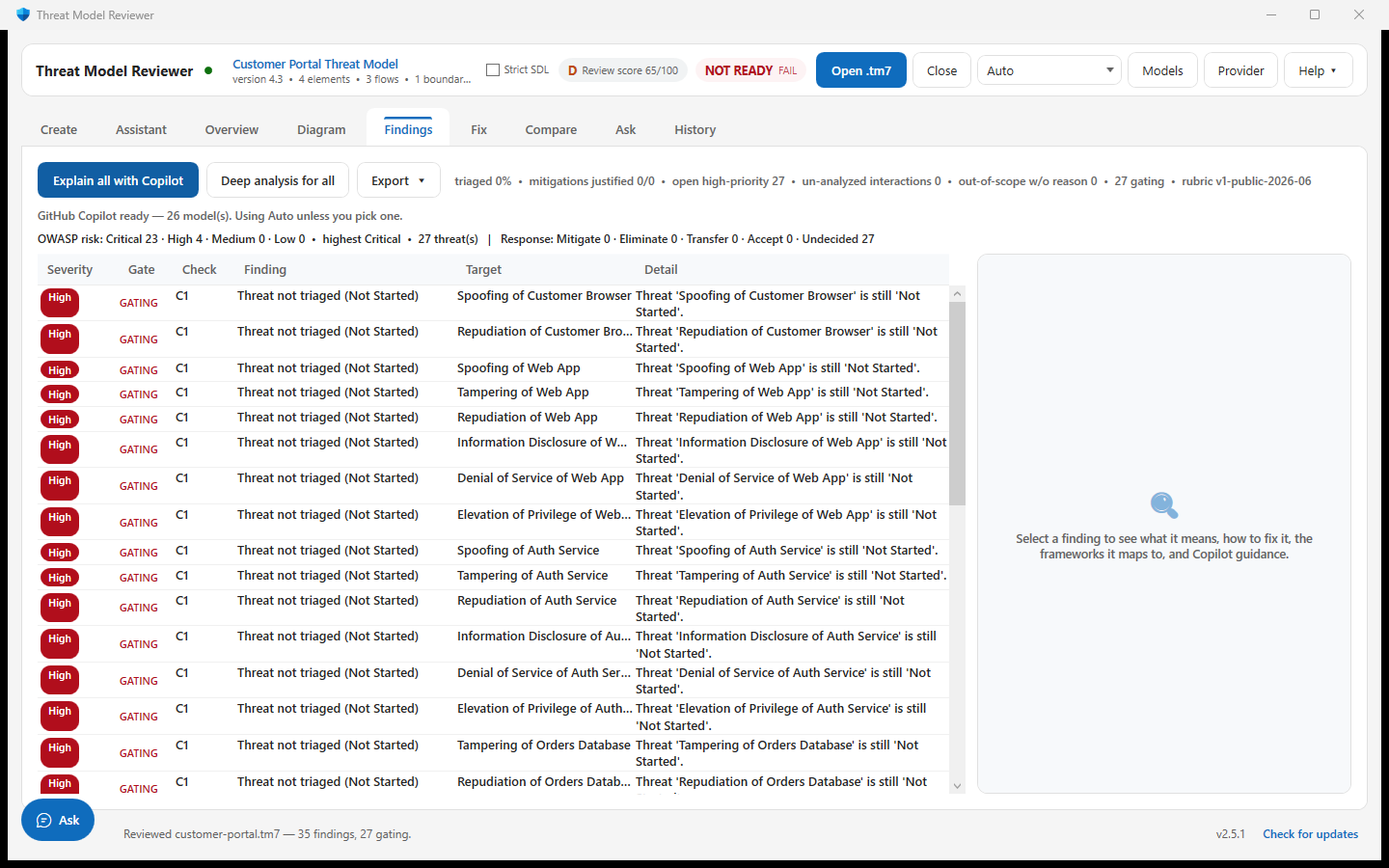The height and width of the screenshot is (868, 1389).
Task: Click the Models button
Action: point(1162,70)
